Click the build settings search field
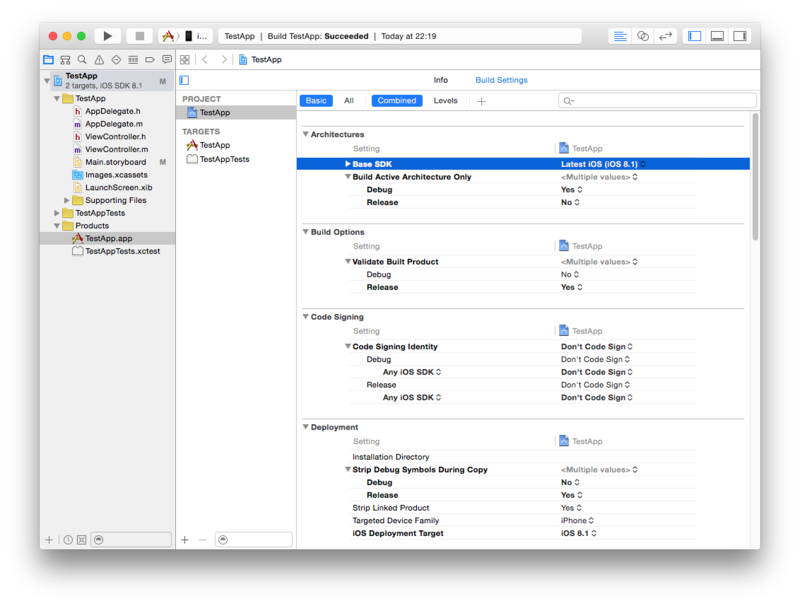The width and height of the screenshot is (800, 606). (657, 100)
